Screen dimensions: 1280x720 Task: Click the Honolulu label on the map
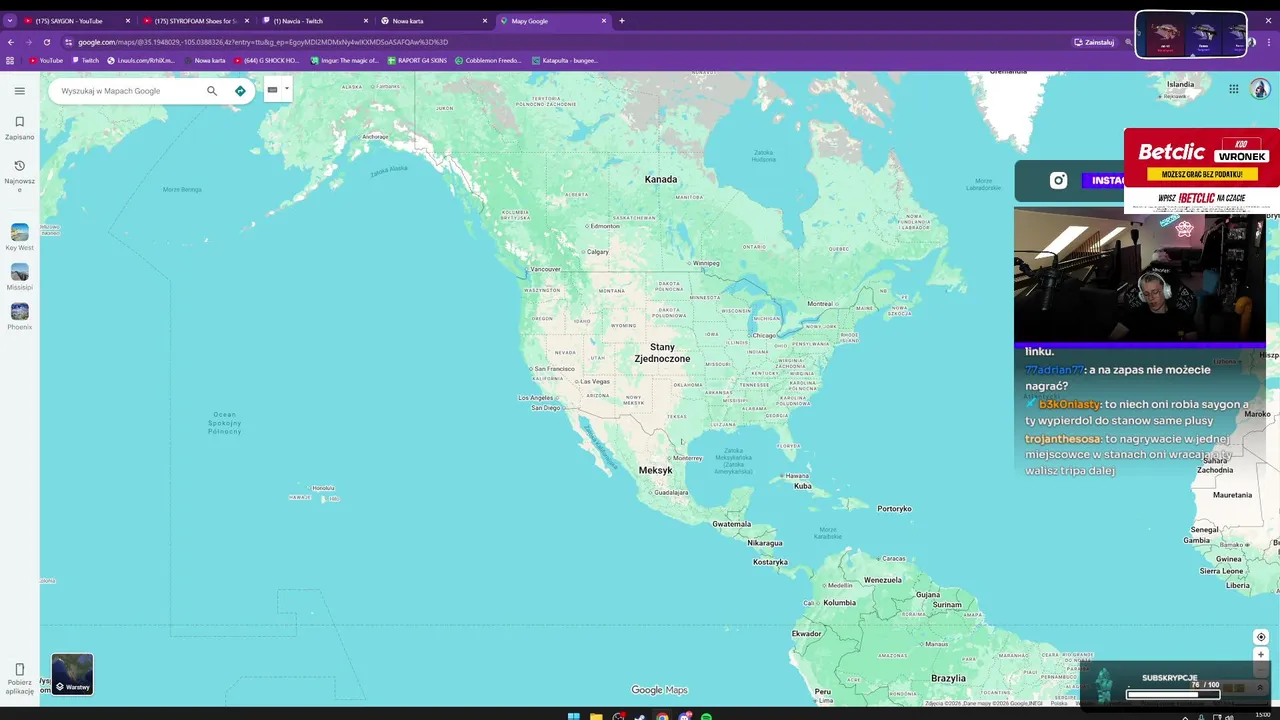[323, 488]
